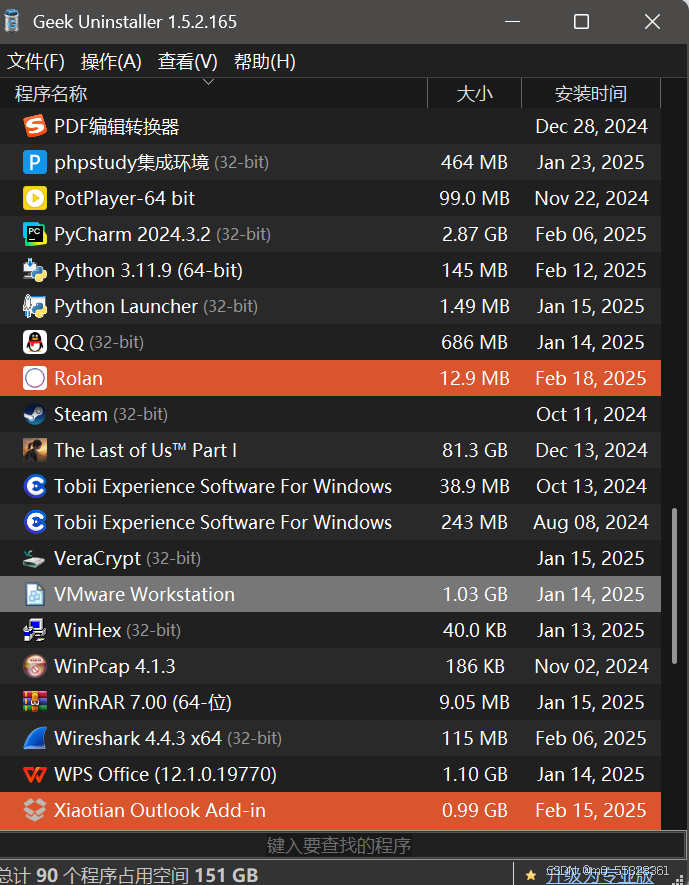Select Tobii Experience entry dated Aug 08, 2024
Viewport: 689px width, 885px height.
(x=223, y=522)
